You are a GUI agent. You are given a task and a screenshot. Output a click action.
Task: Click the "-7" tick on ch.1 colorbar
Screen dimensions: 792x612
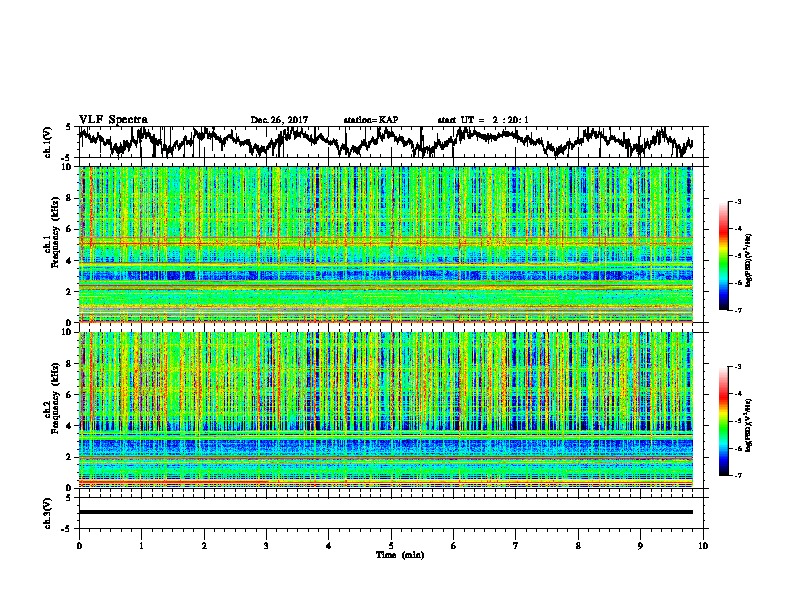(x=737, y=310)
